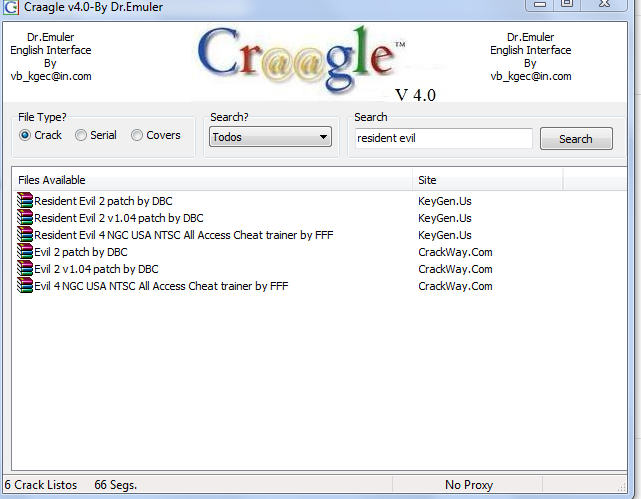The width and height of the screenshot is (641, 499).
Task: Select the Covers file type radio button
Action: [137, 135]
